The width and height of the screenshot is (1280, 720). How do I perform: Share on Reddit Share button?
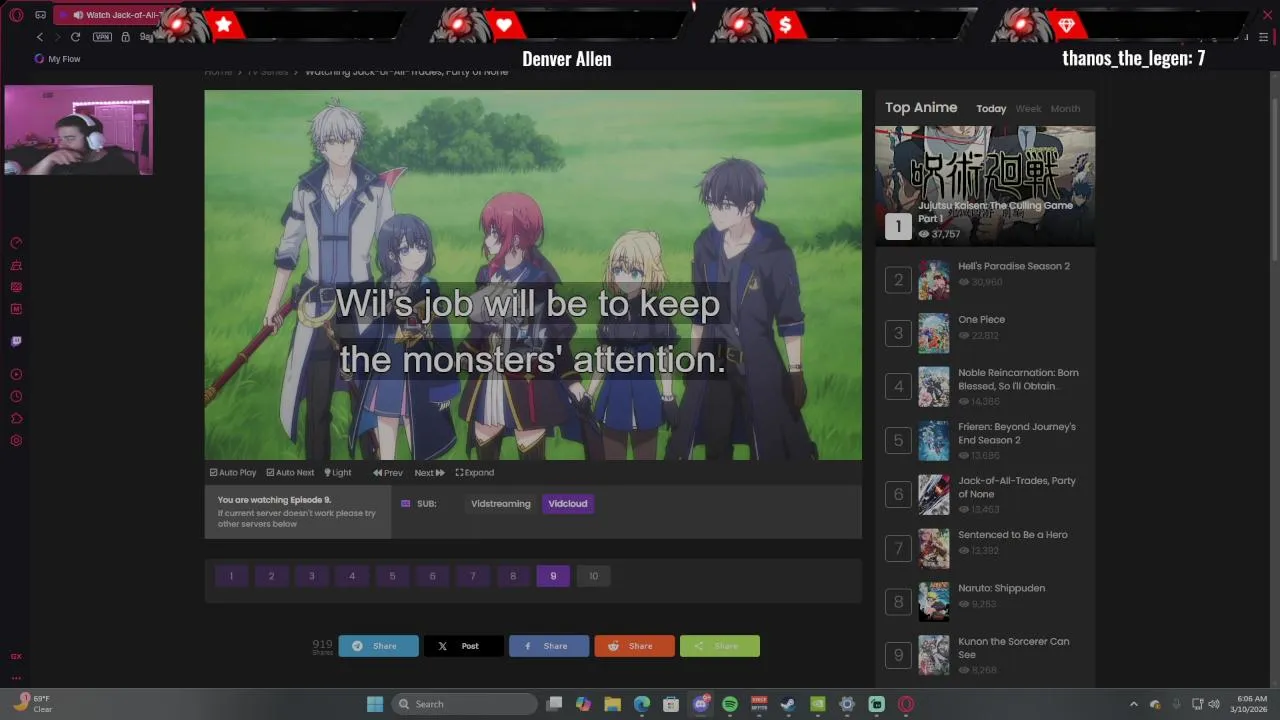coord(634,646)
